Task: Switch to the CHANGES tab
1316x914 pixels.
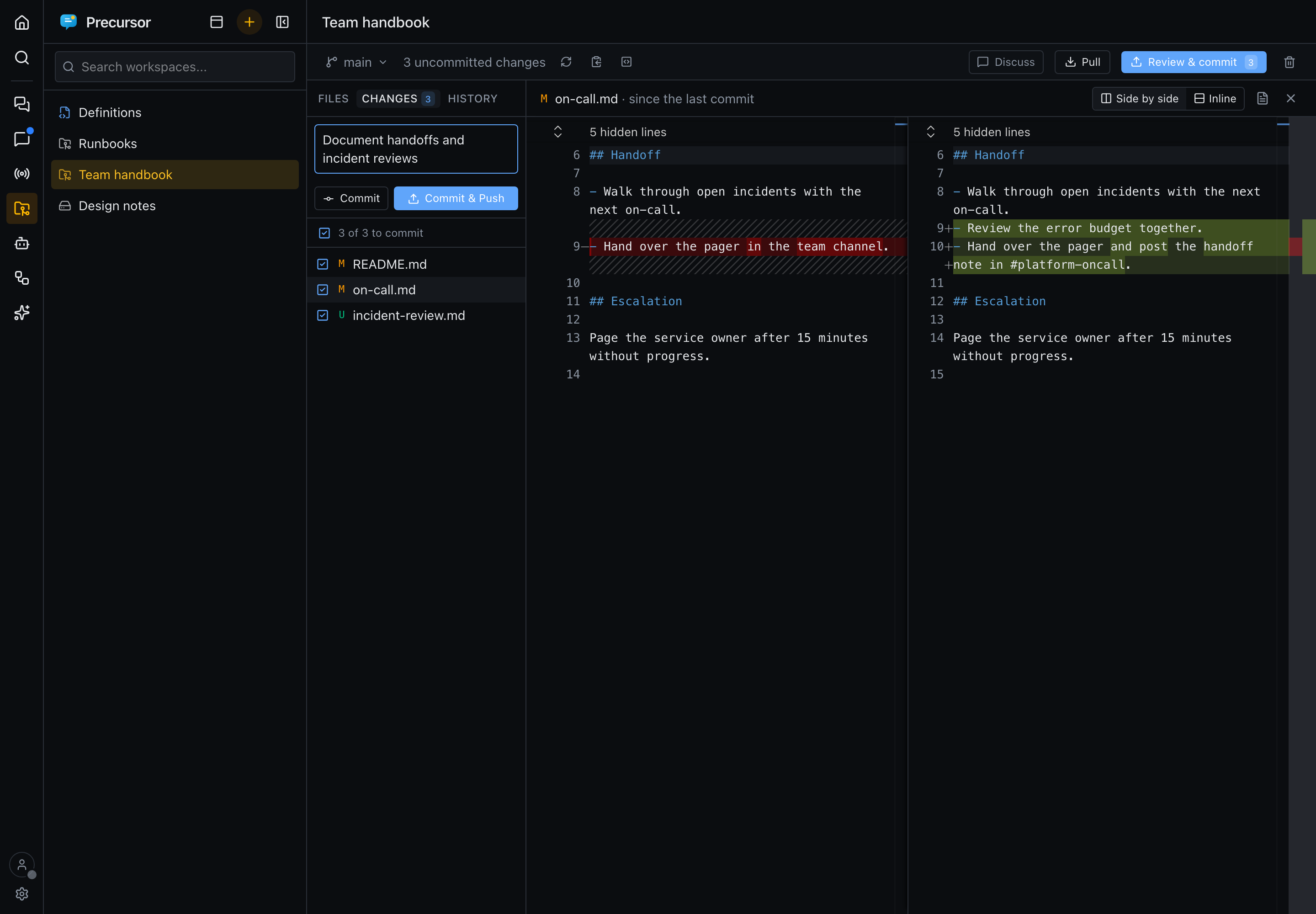Action: click(398, 99)
